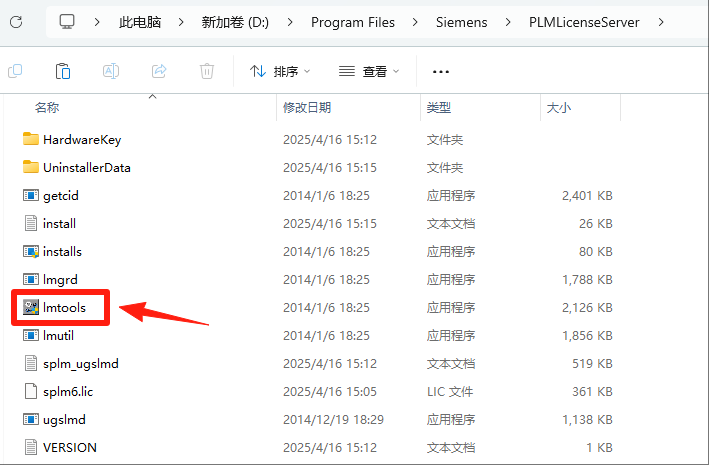Click the HardwareKey file name
Image resolution: width=709 pixels, height=465 pixels.
coord(82,140)
